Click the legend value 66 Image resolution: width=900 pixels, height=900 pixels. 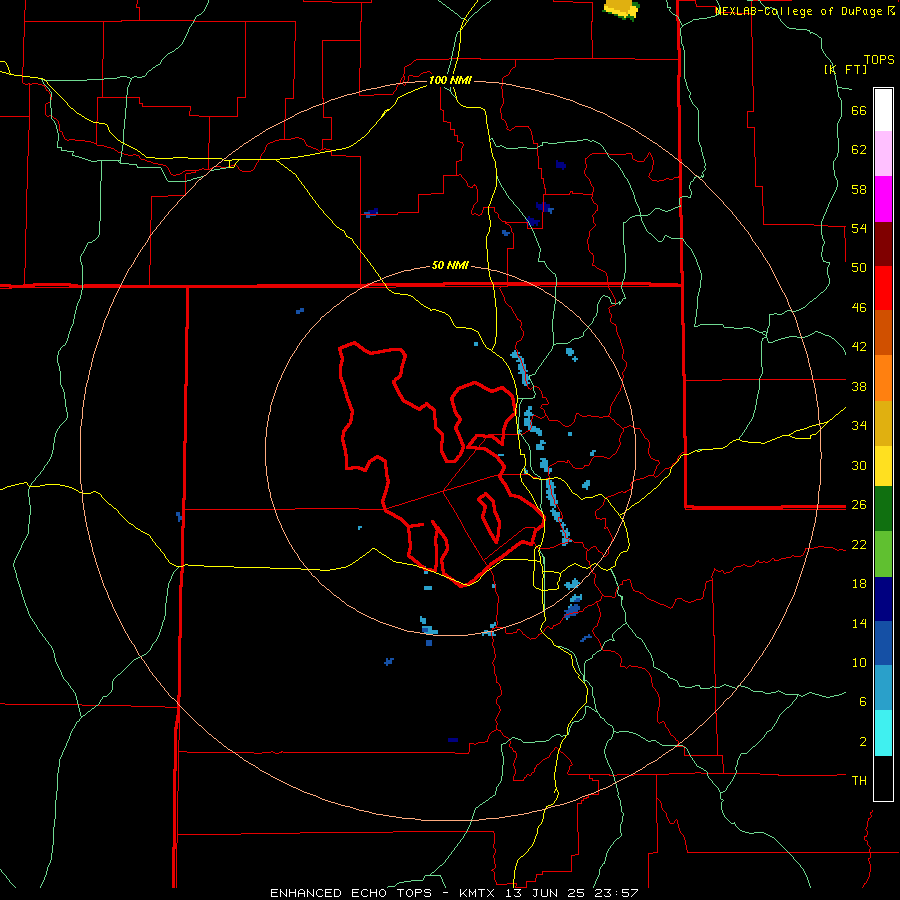click(859, 110)
